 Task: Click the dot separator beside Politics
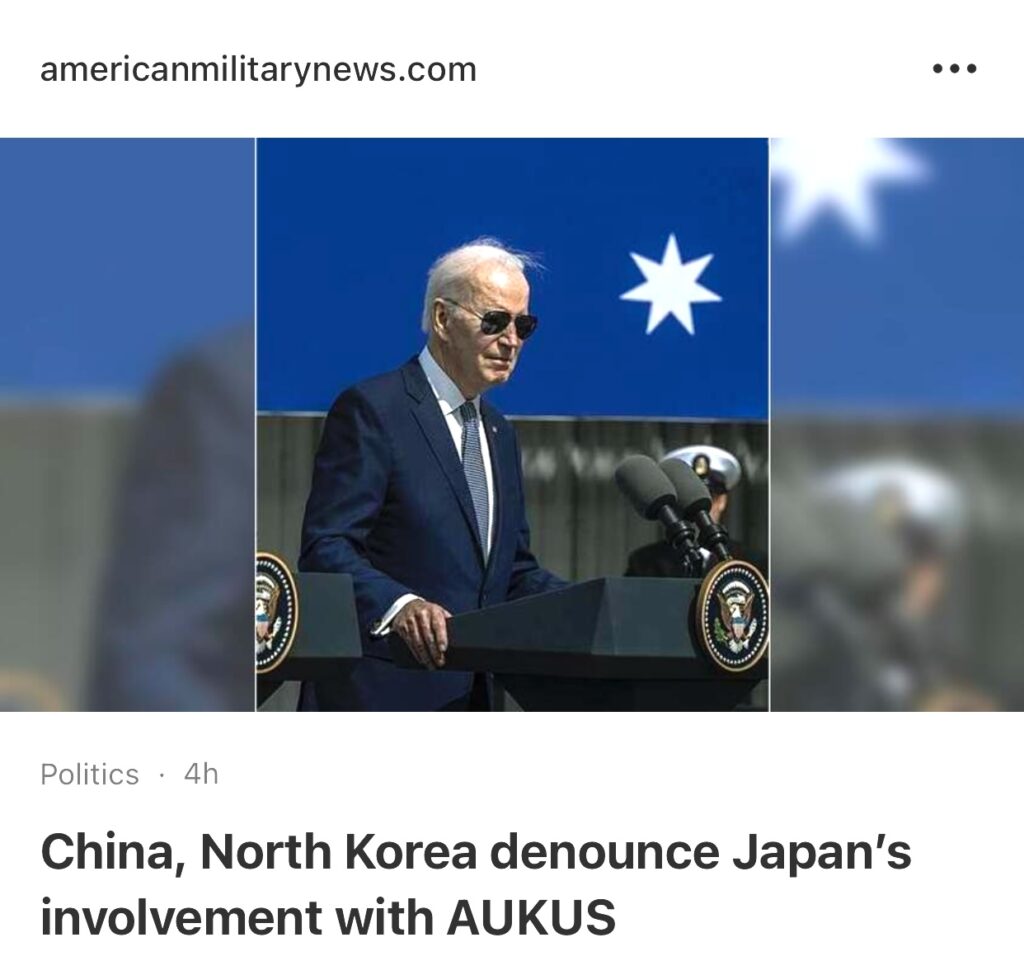pyautogui.click(x=161, y=775)
